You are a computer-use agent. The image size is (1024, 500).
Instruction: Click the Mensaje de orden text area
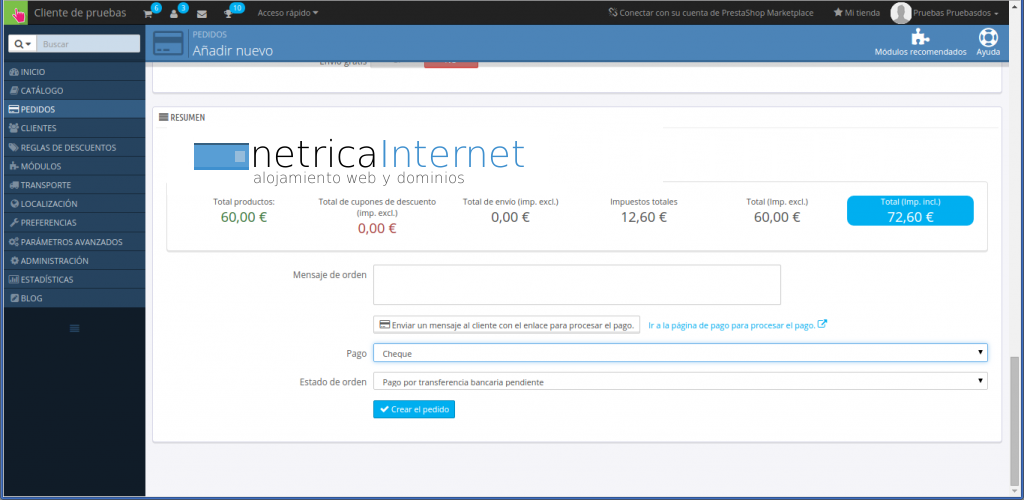[x=577, y=285]
